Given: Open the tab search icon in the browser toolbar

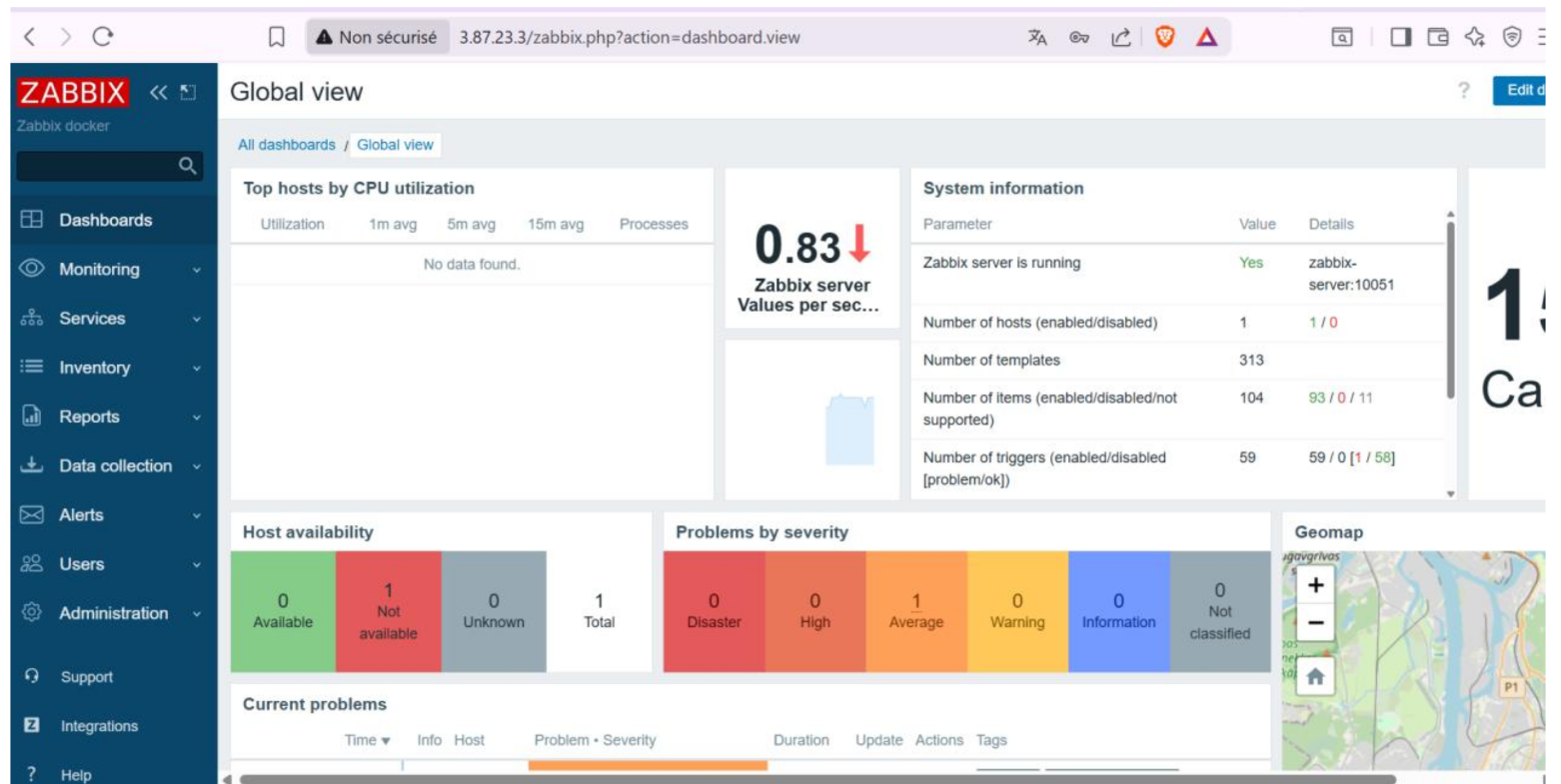Looking at the screenshot, I should coord(1342,37).
